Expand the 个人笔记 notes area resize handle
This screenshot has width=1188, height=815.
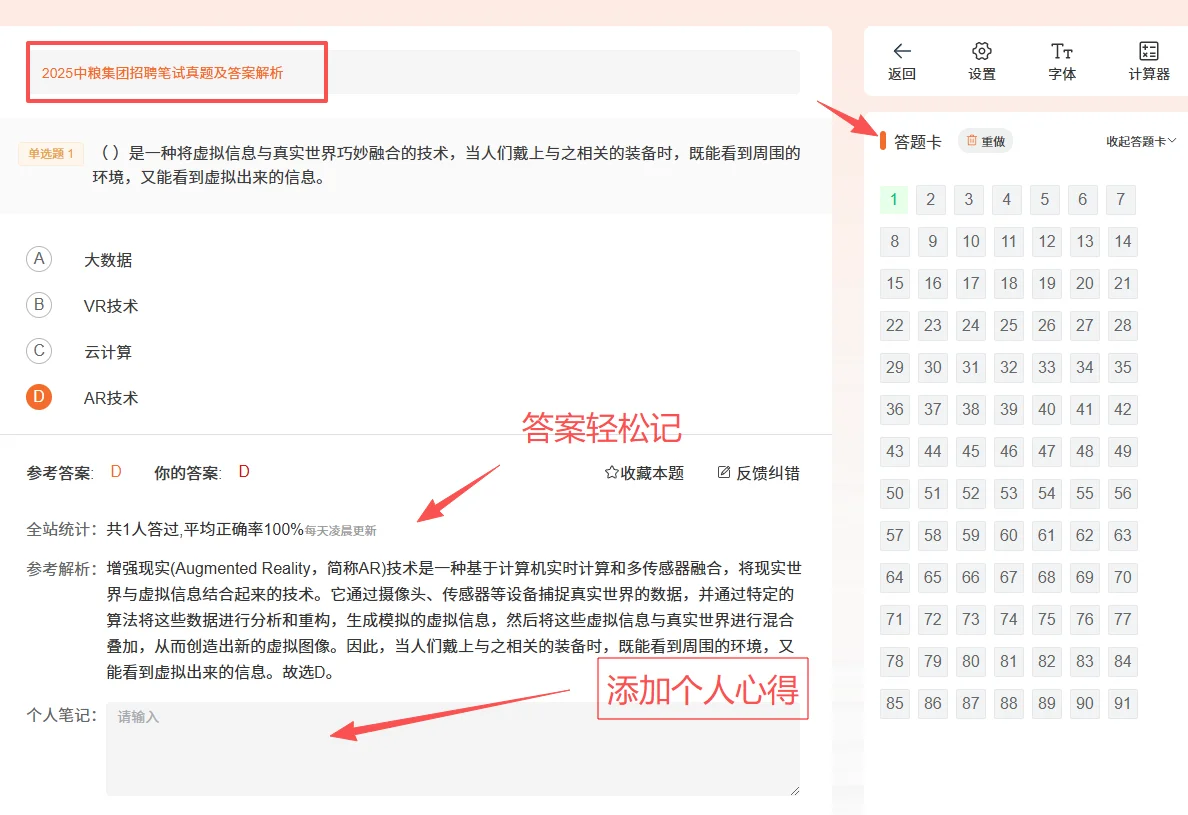point(795,792)
